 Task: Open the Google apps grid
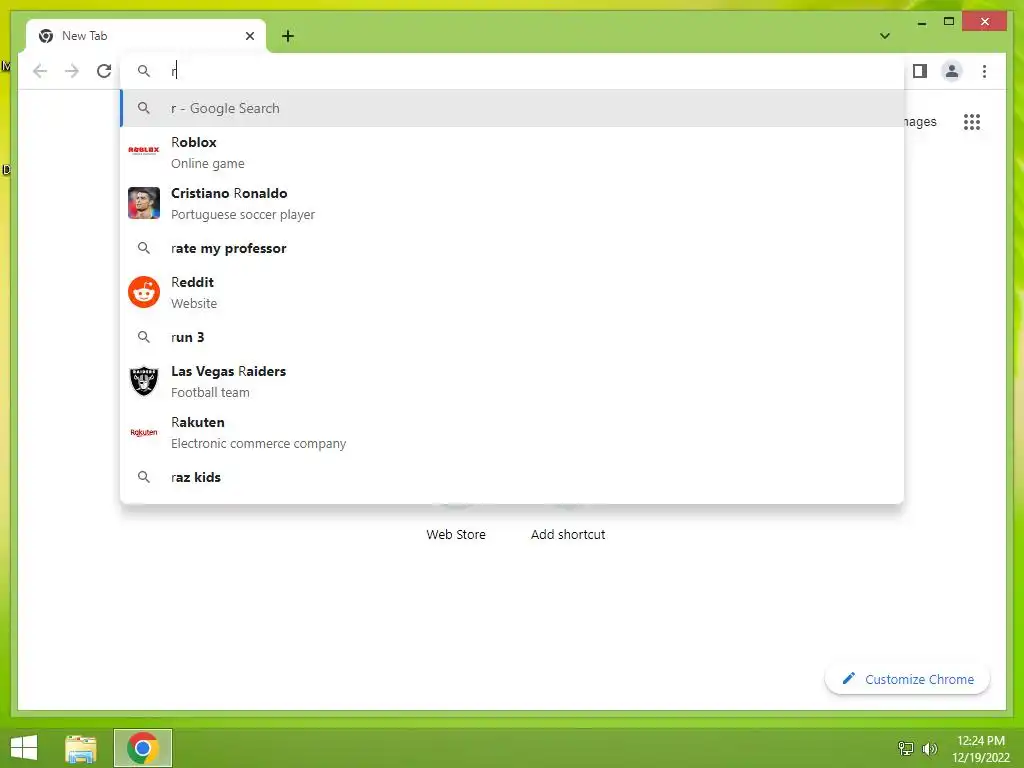point(972,121)
